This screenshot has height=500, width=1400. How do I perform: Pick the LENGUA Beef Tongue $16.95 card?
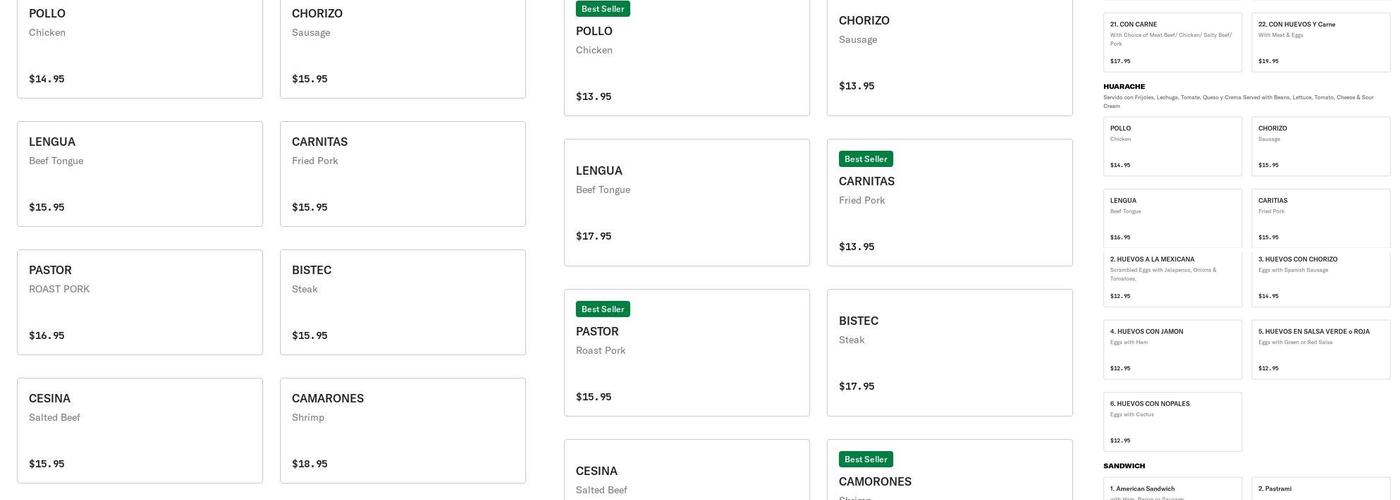coord(1172,217)
